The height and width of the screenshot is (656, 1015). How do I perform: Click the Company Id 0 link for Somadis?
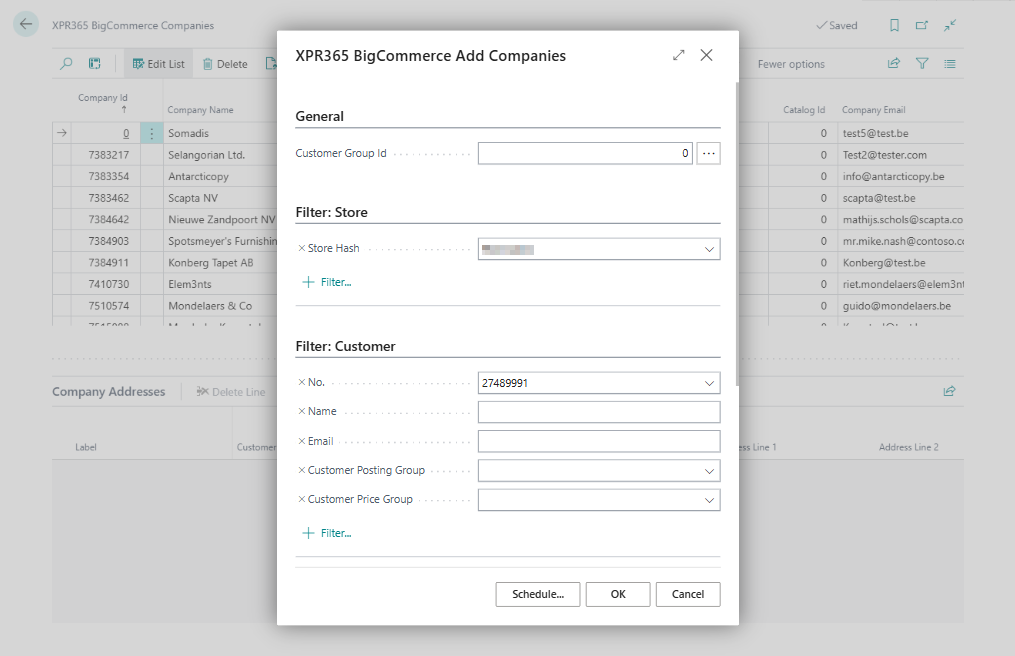pos(126,133)
